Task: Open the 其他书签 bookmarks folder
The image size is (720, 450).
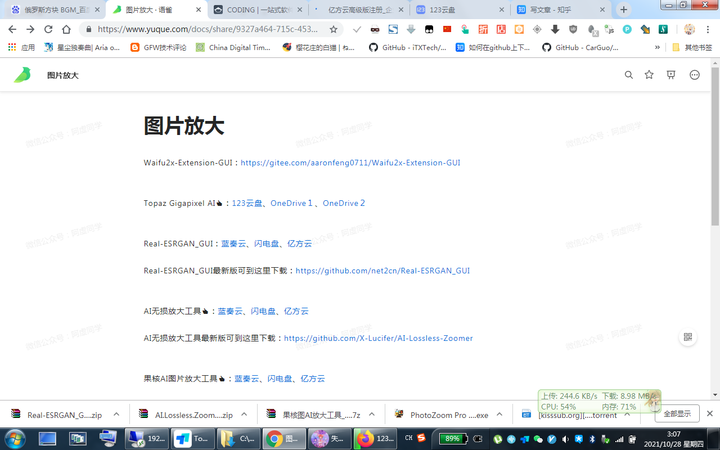Action: coord(692,47)
